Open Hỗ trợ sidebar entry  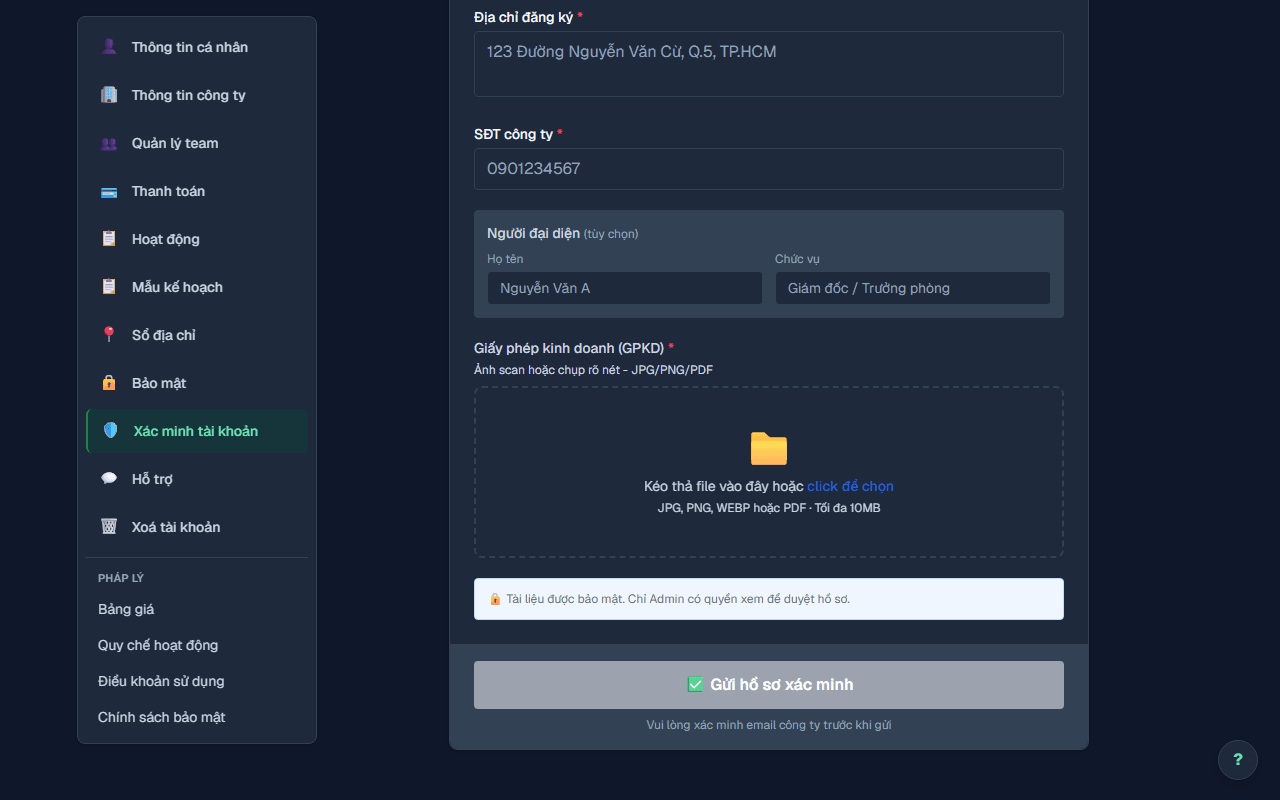click(x=197, y=479)
